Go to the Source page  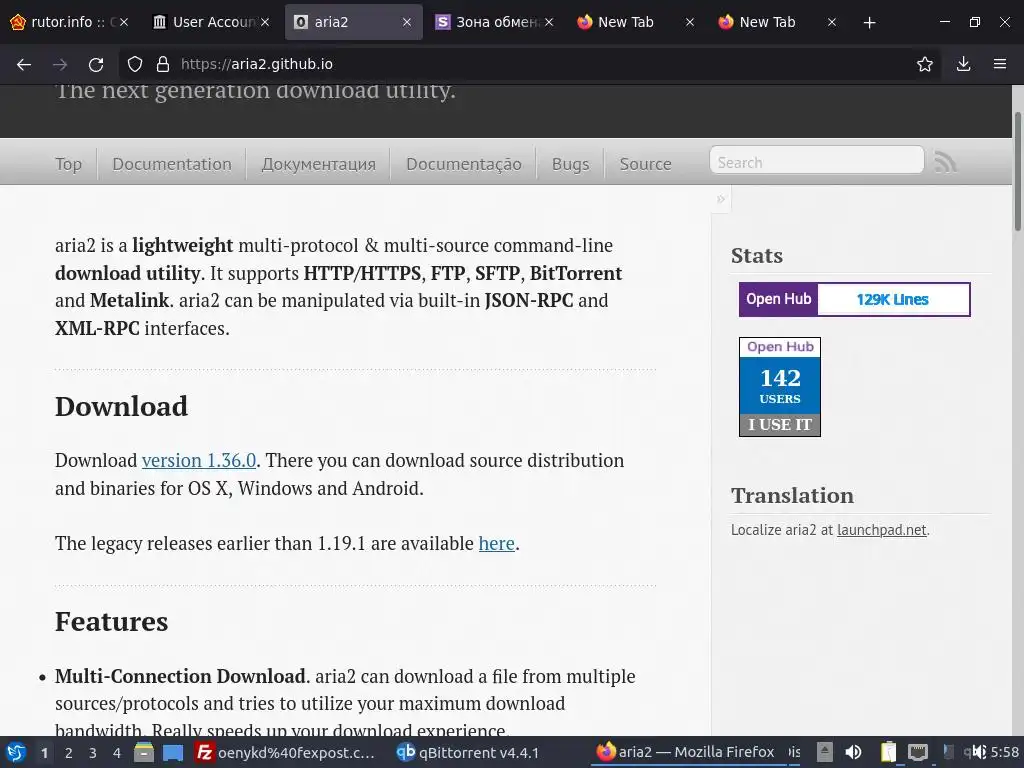click(x=645, y=163)
